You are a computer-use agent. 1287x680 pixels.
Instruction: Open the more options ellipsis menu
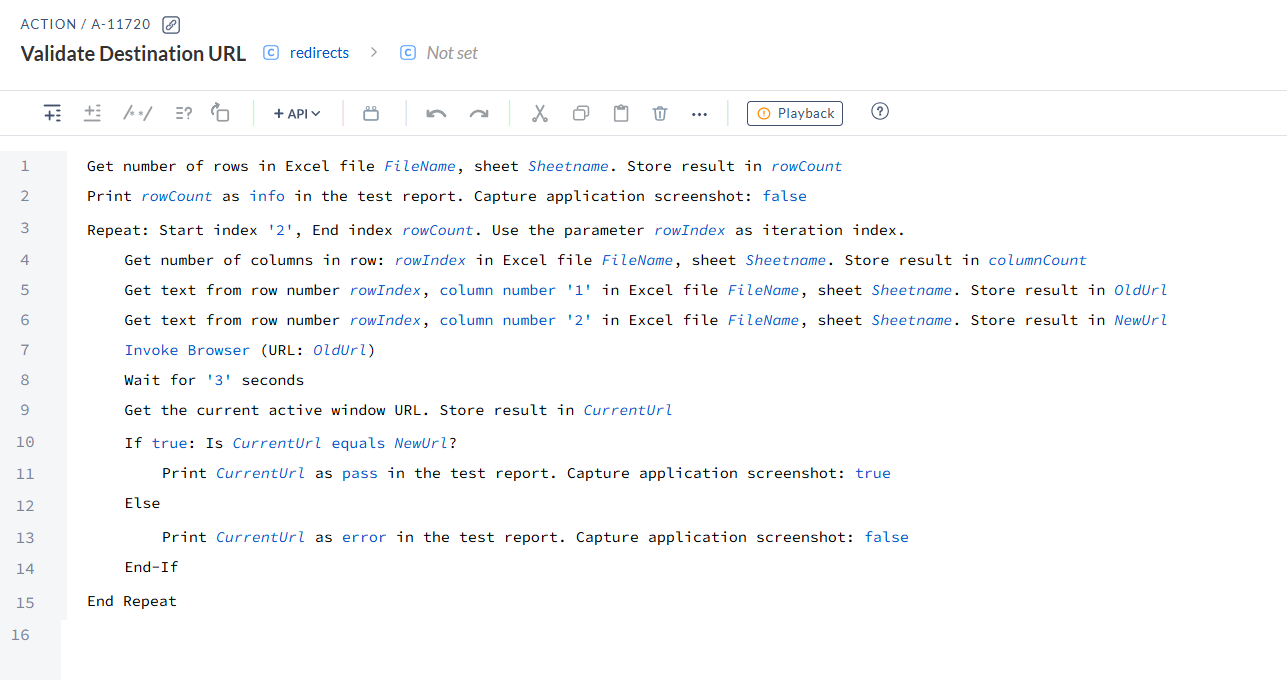pos(699,113)
